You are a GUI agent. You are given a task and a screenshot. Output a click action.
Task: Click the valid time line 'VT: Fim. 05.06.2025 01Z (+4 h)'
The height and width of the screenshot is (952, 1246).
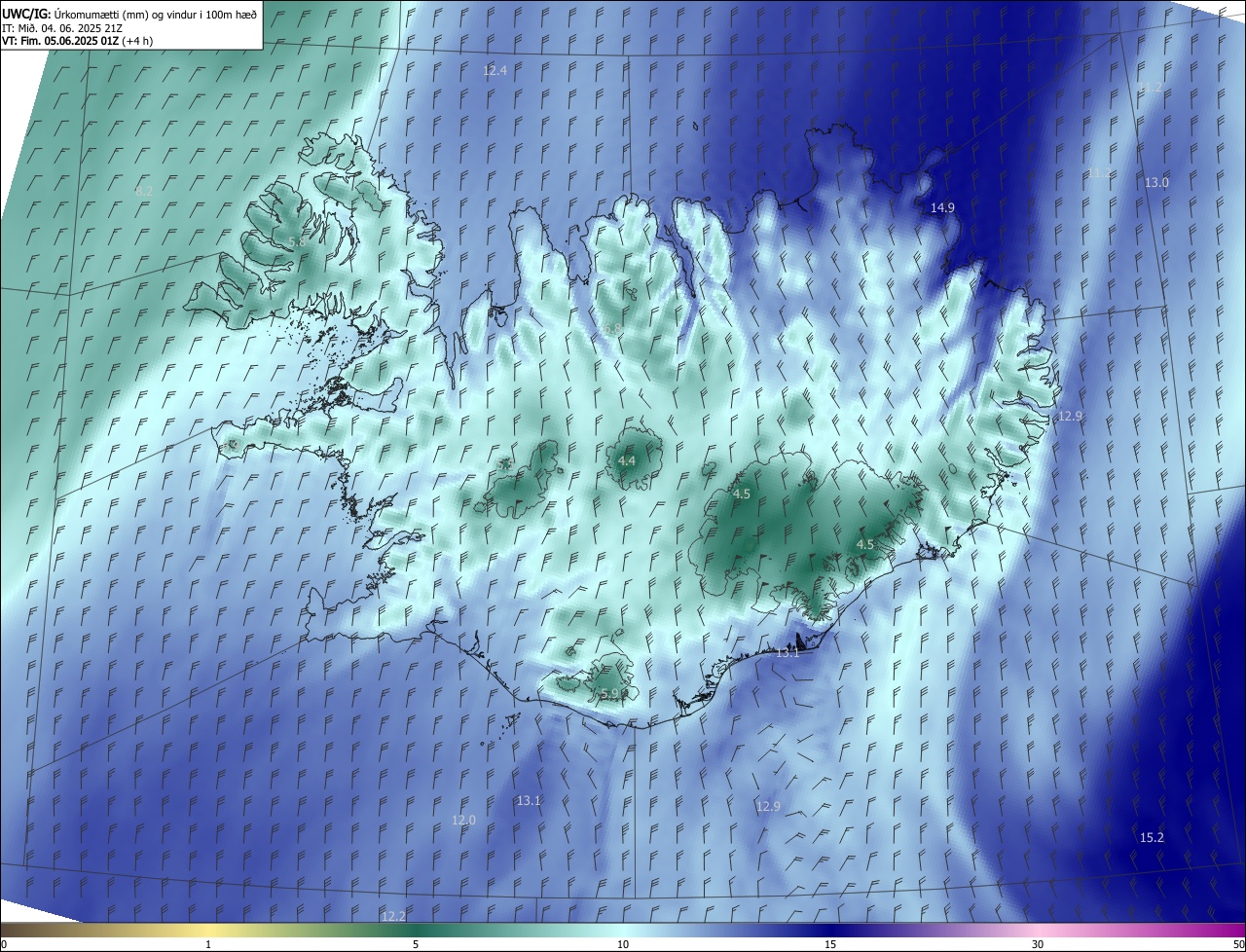[77, 41]
